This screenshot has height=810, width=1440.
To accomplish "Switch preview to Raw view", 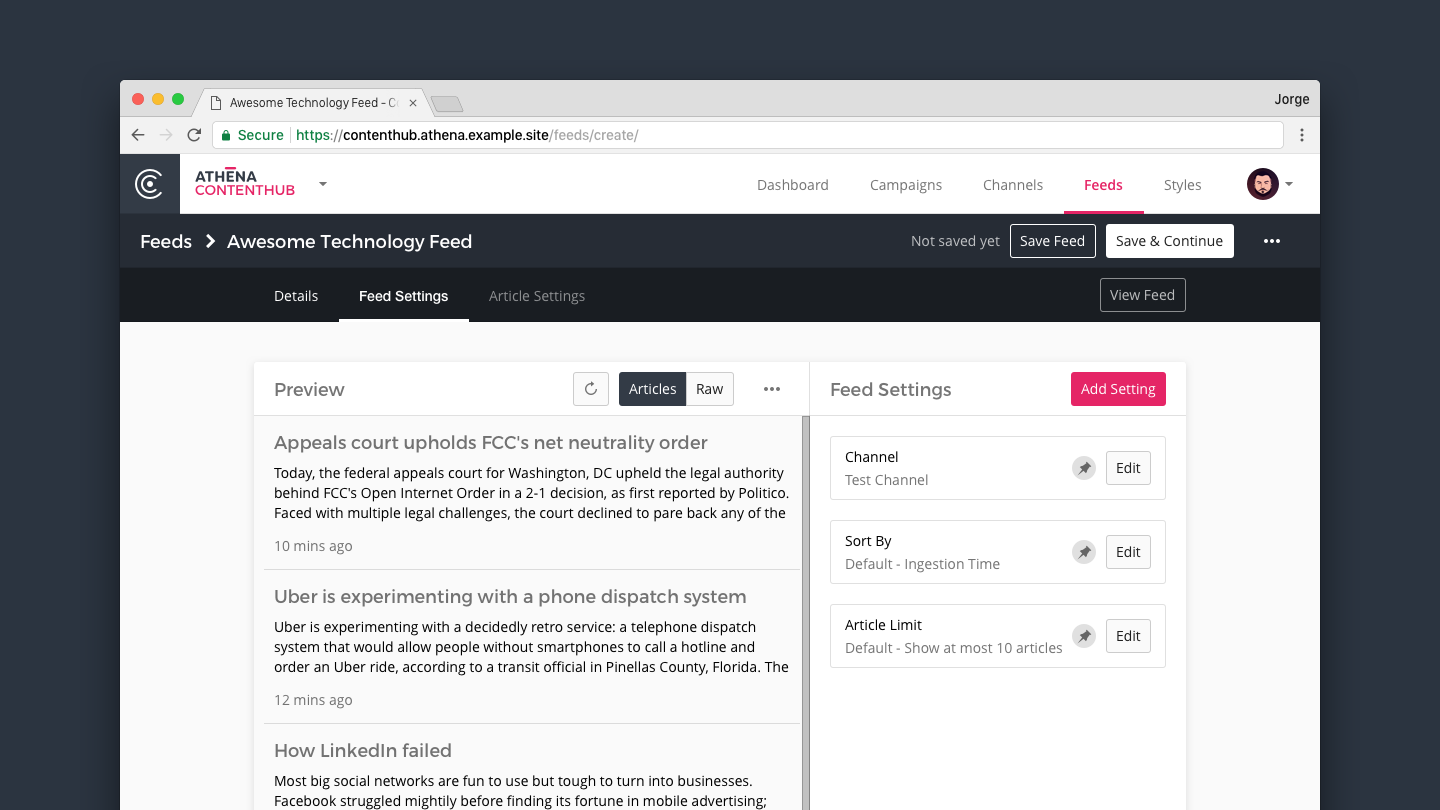I will click(709, 389).
